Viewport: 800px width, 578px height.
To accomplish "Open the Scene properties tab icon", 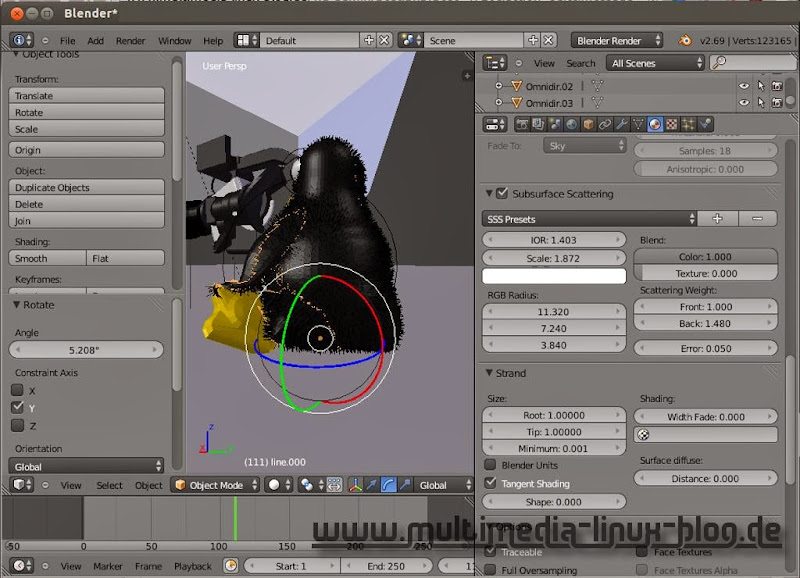I will tap(555, 124).
